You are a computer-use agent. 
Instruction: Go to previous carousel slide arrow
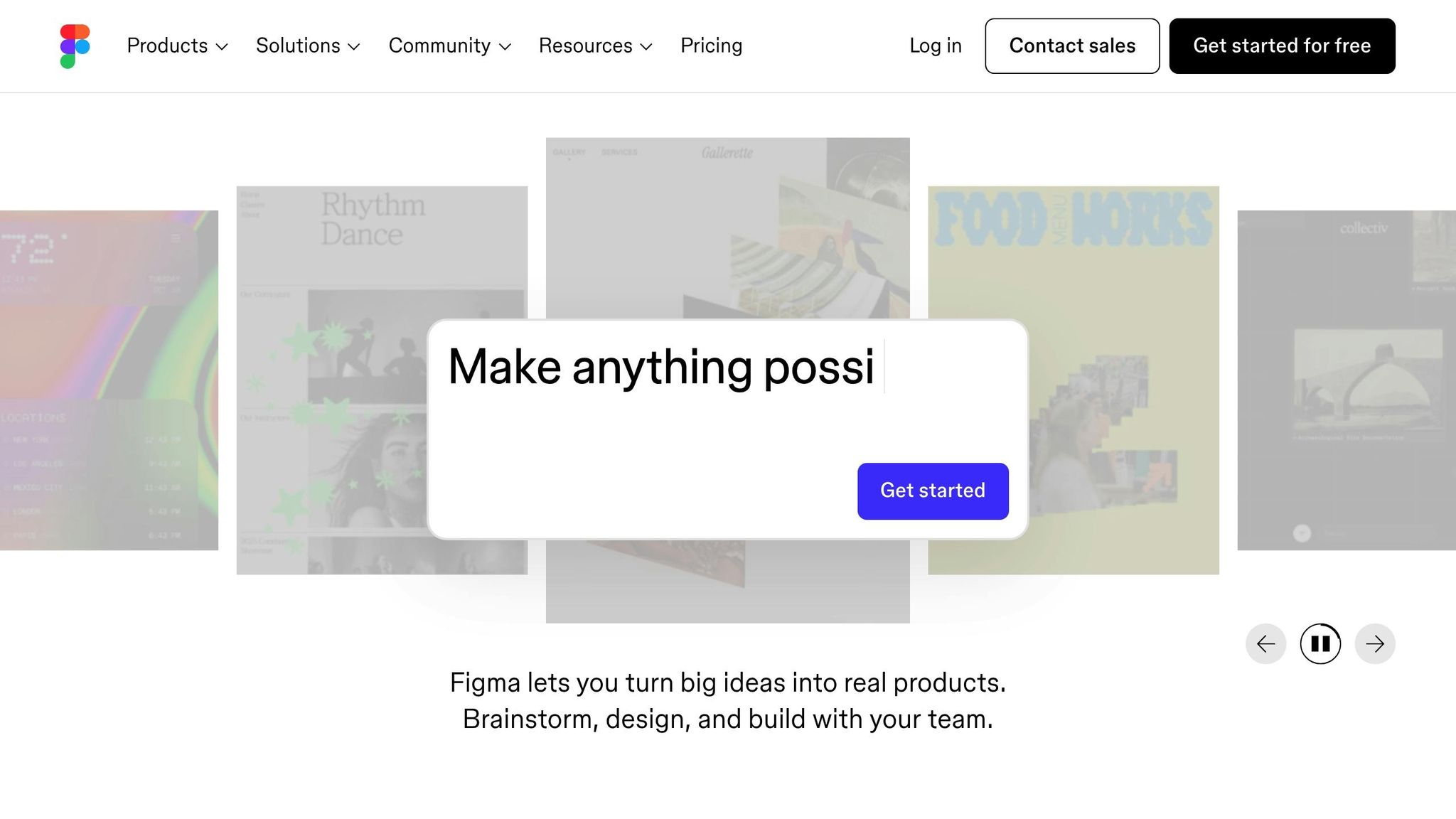(x=1265, y=644)
